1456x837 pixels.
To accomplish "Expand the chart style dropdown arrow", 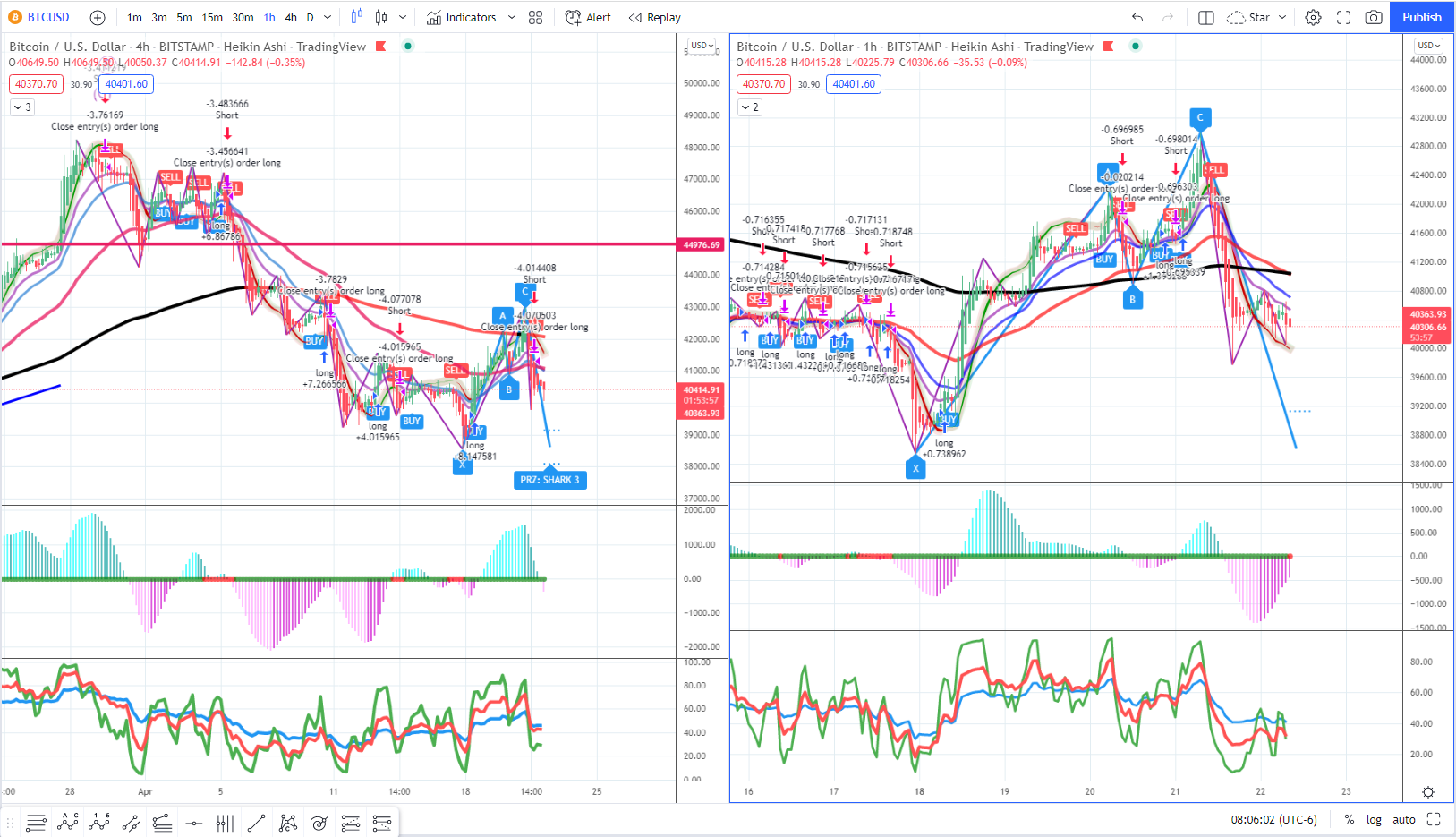I will point(403,17).
